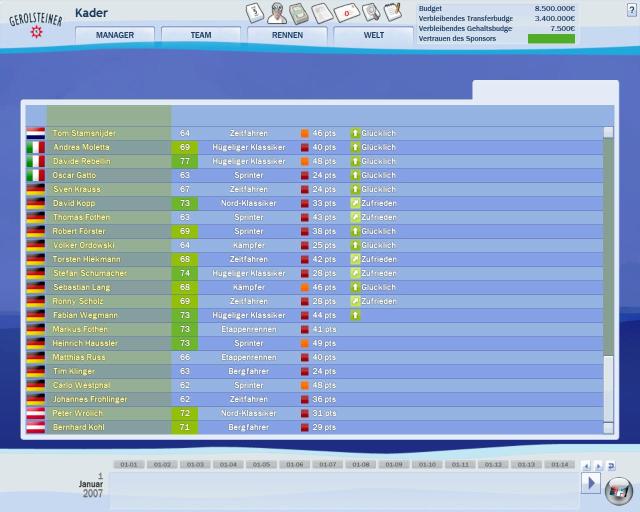Click the round race start button
Screen dimensions: 640x512
pyautogui.click(x=618, y=492)
